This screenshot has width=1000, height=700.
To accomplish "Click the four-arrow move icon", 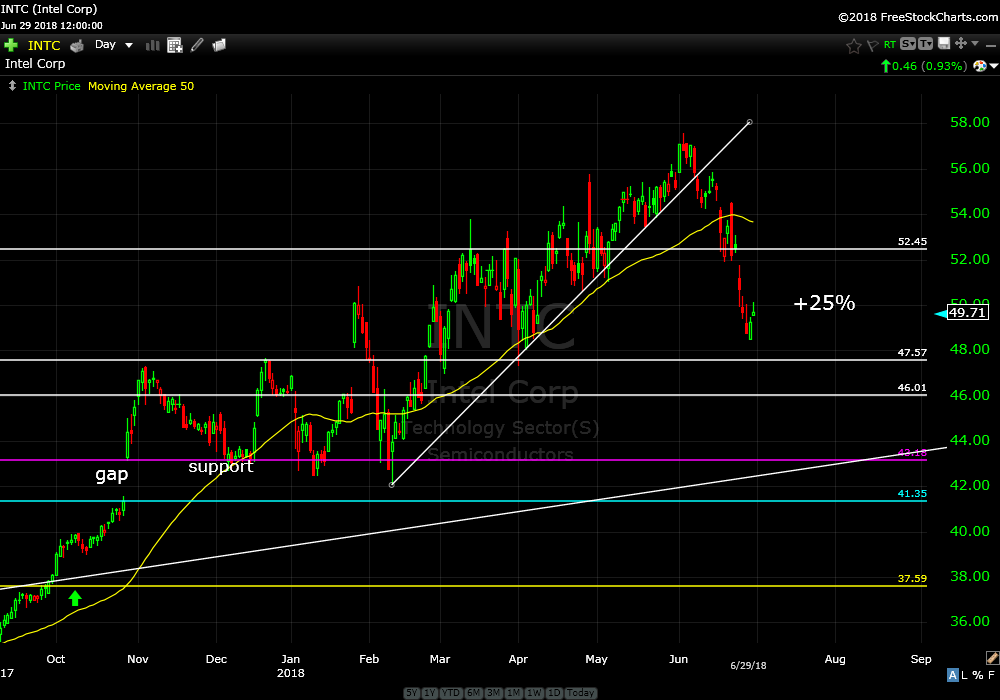I will point(960,44).
